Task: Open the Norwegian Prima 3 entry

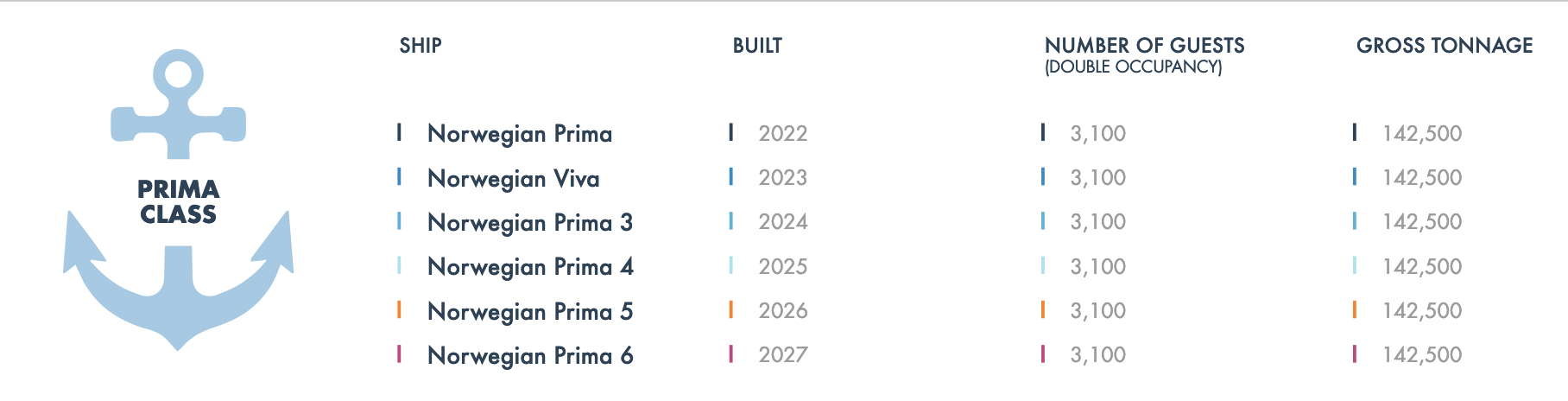Action: [x=530, y=223]
